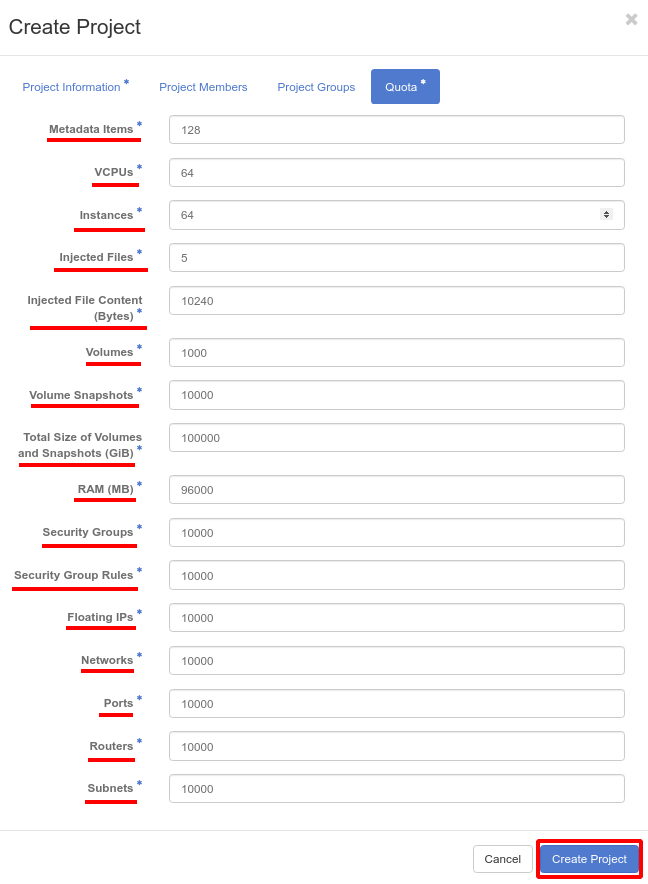Click the Instances field spinner arrows

[606, 215]
